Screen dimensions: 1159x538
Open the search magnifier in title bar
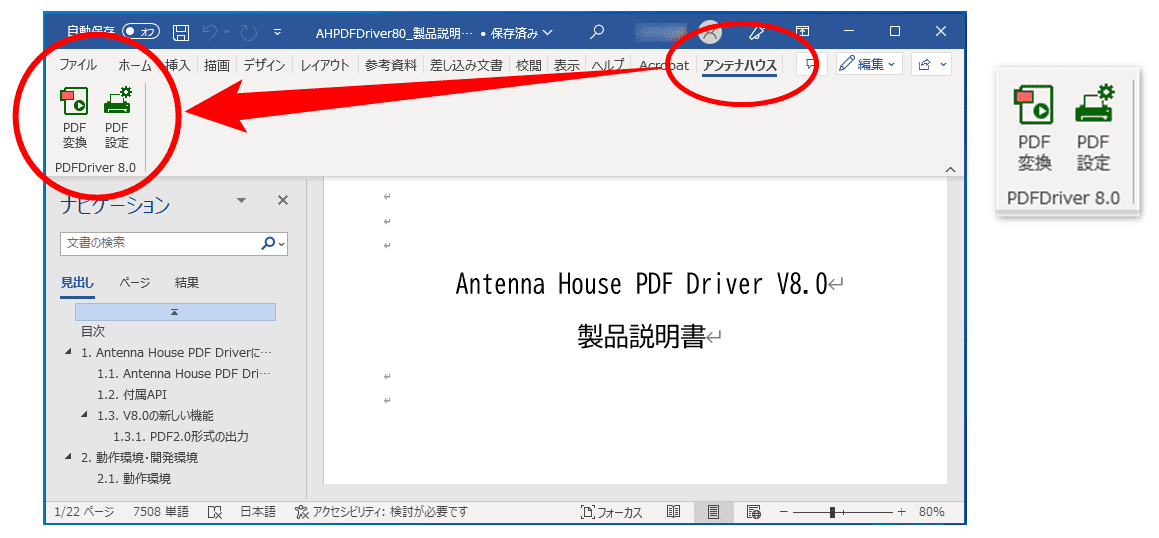pos(597,32)
